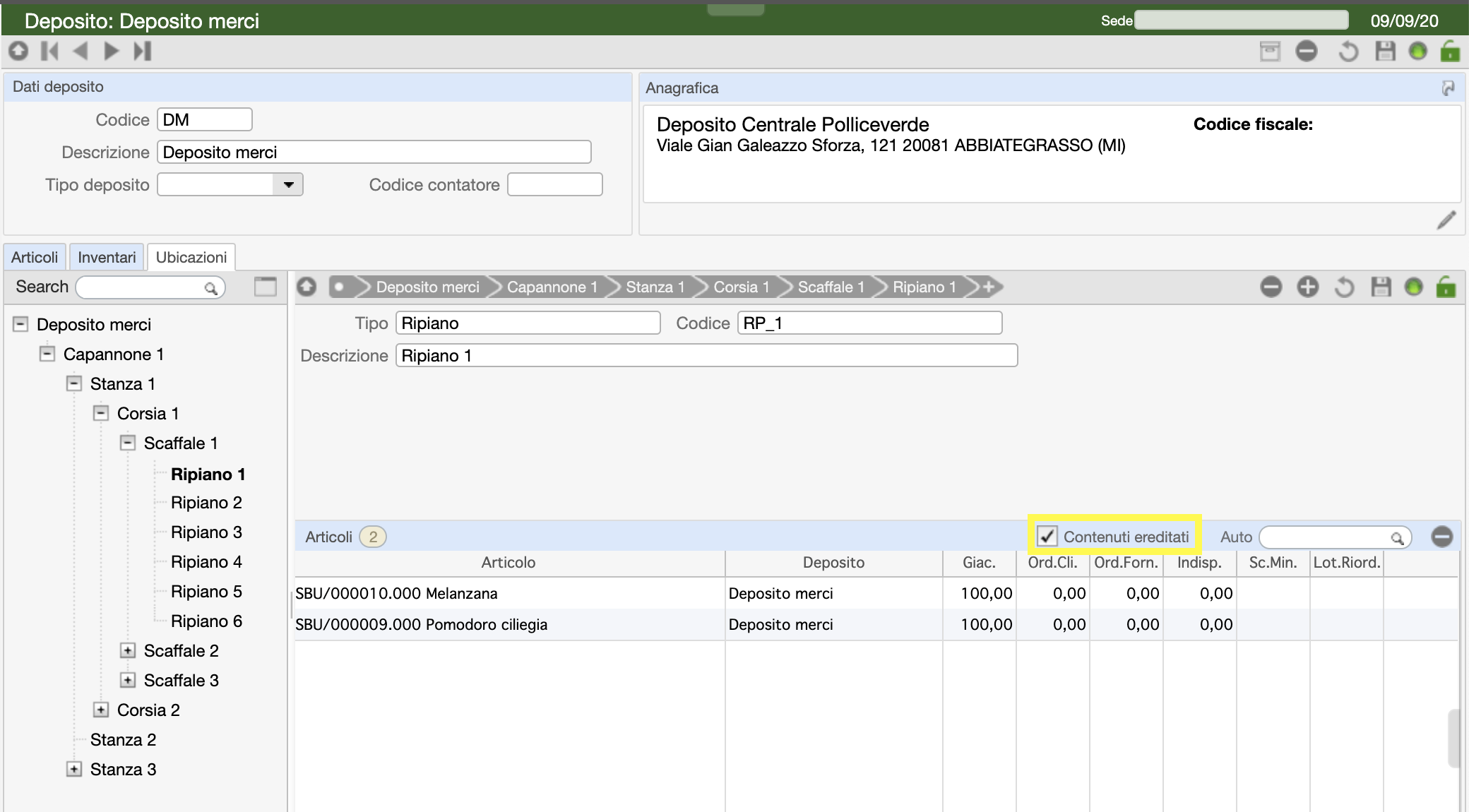The image size is (1469, 812).
Task: Expand the Scaffale 3 tree node
Action: pos(128,680)
